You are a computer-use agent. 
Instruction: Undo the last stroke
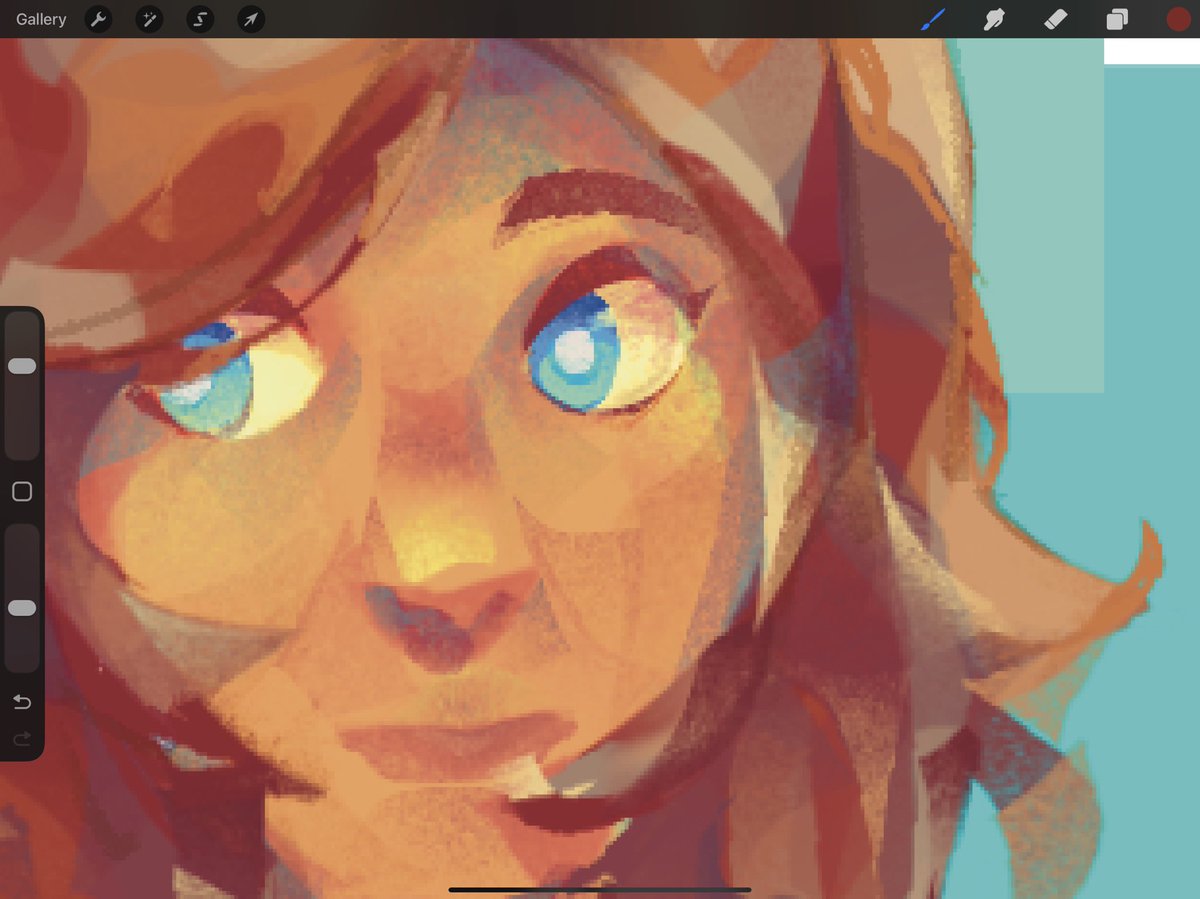tap(22, 702)
